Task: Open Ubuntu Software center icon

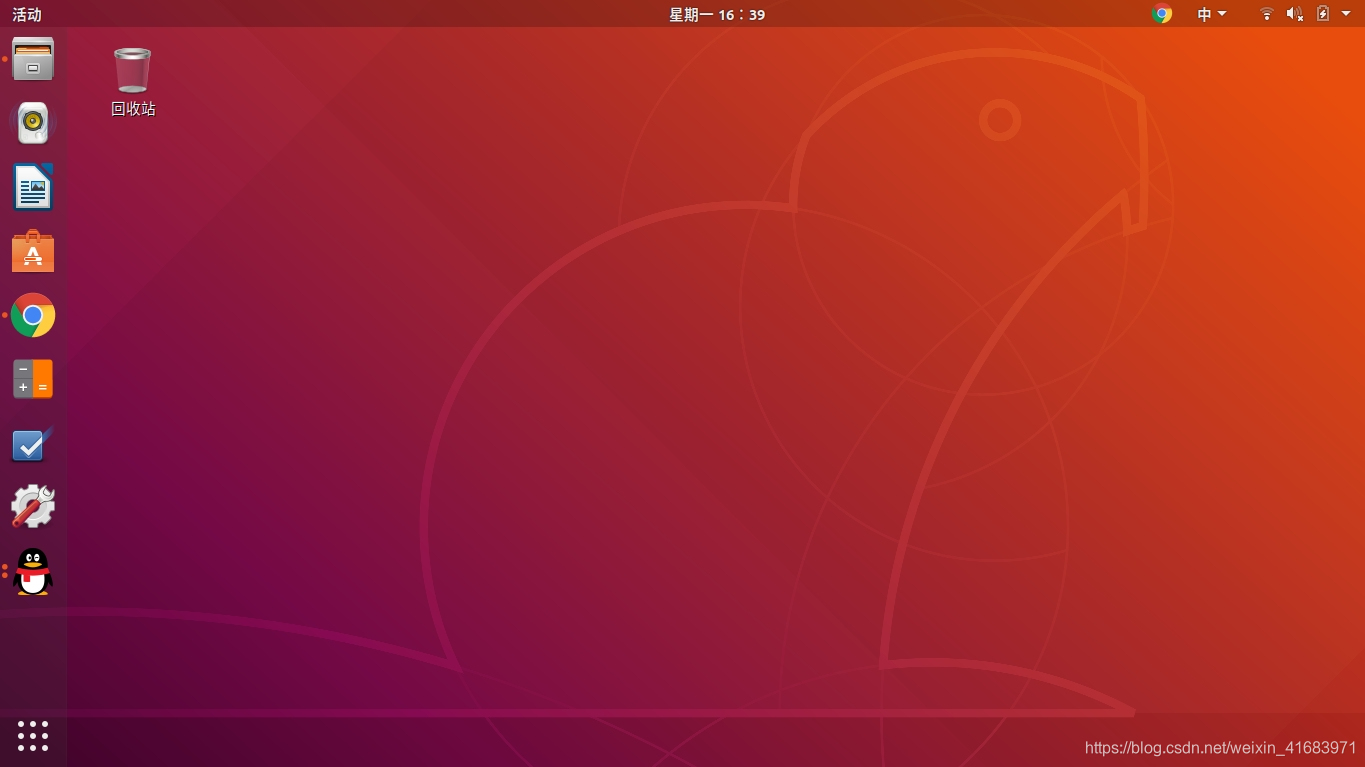Action: click(x=33, y=251)
